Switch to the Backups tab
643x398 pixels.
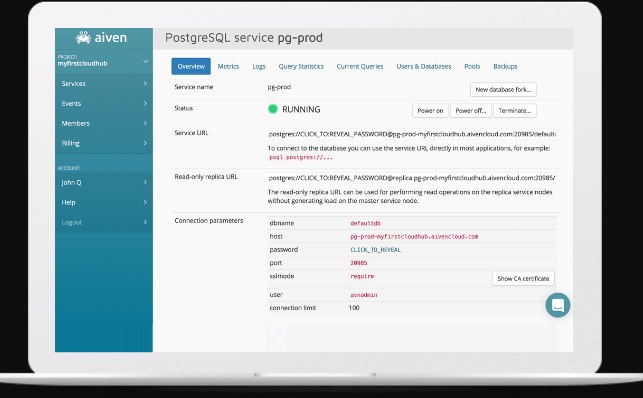[505, 66]
